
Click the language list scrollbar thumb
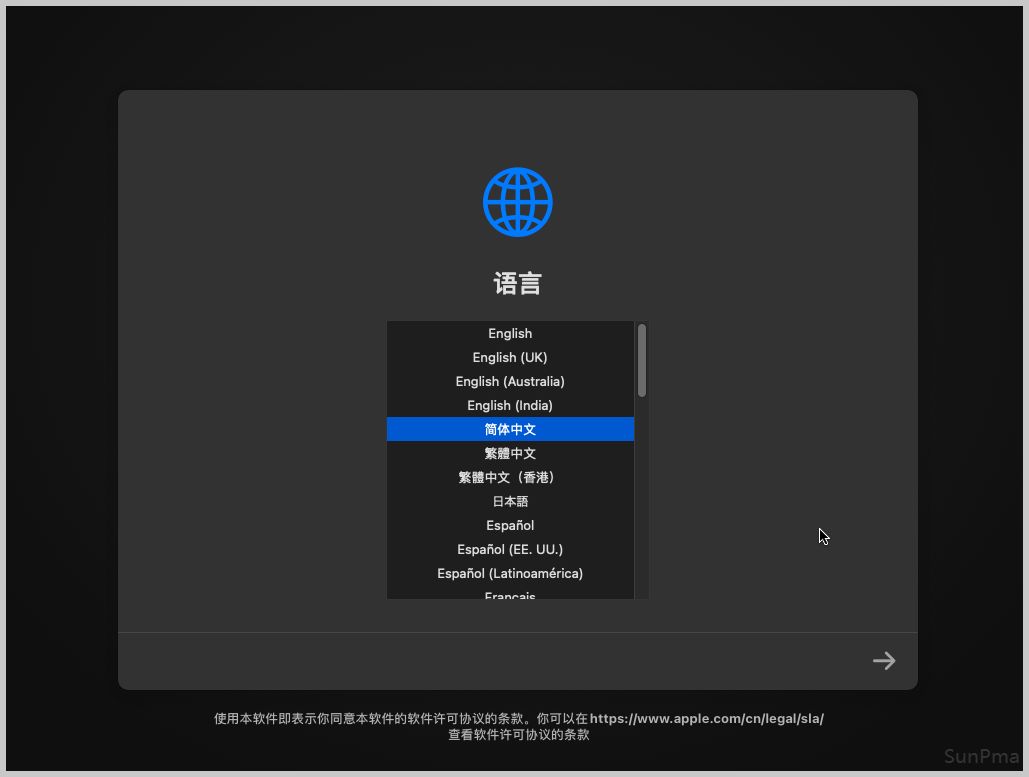[641, 360]
